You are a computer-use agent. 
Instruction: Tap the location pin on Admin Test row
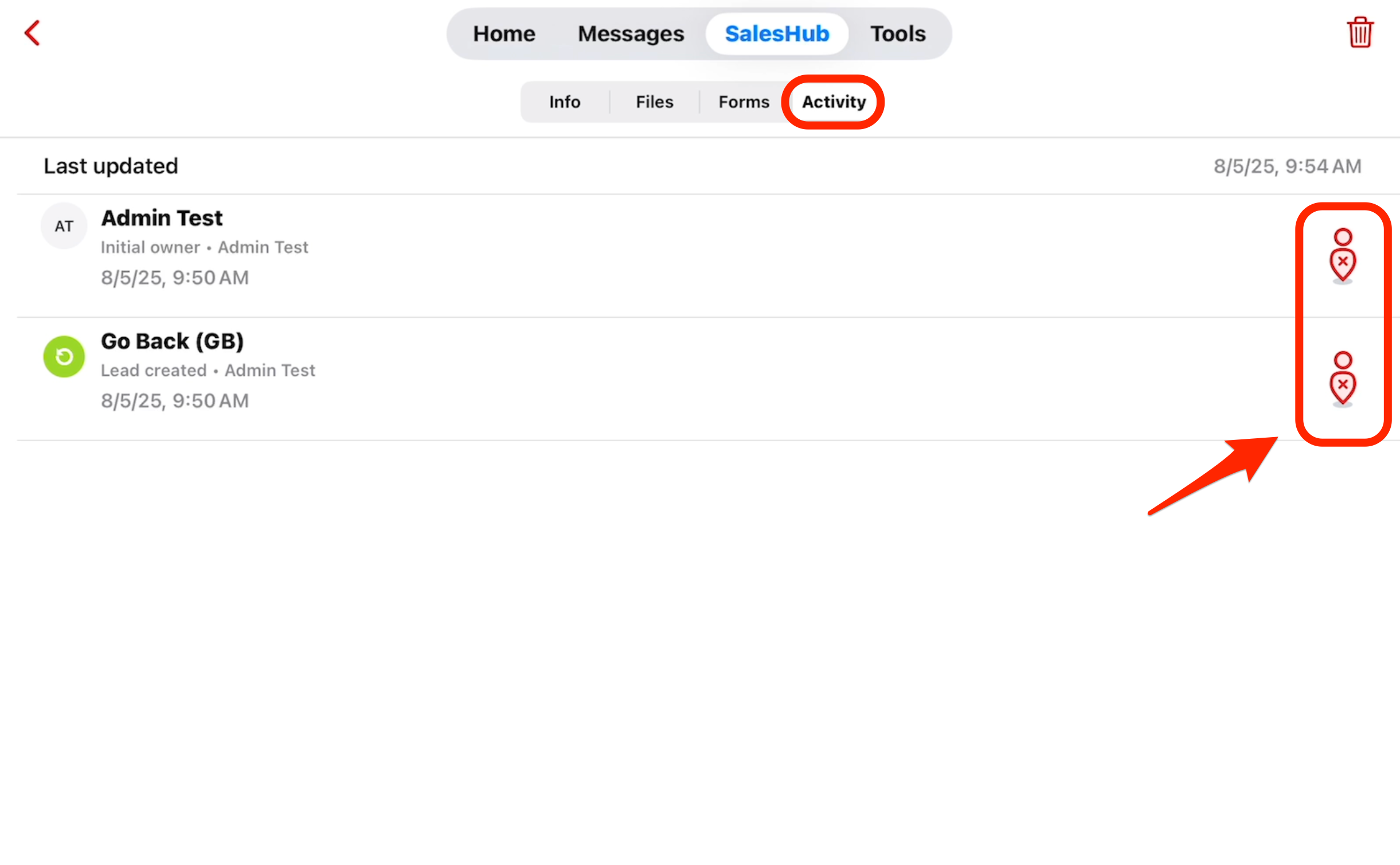coord(1343,256)
